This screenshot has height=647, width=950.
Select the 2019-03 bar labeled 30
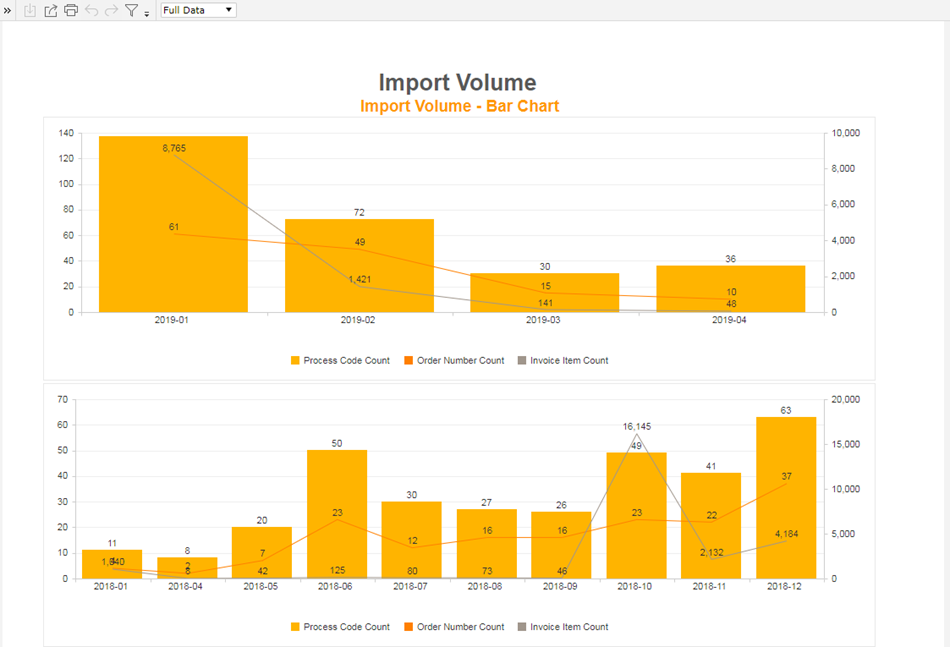click(545, 293)
